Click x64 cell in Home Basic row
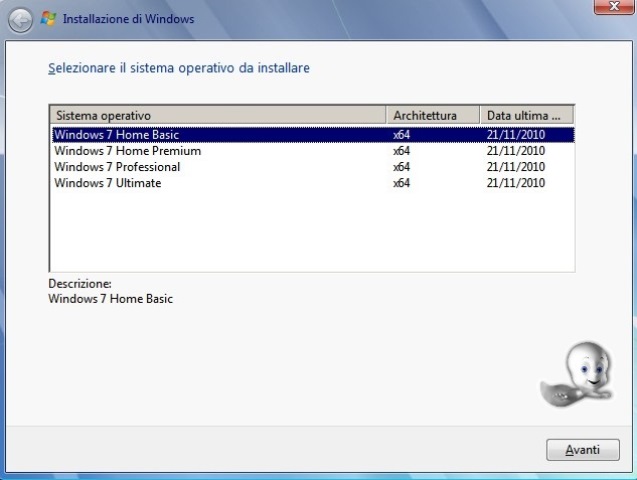Viewport: 637px width, 480px height. (x=401, y=135)
